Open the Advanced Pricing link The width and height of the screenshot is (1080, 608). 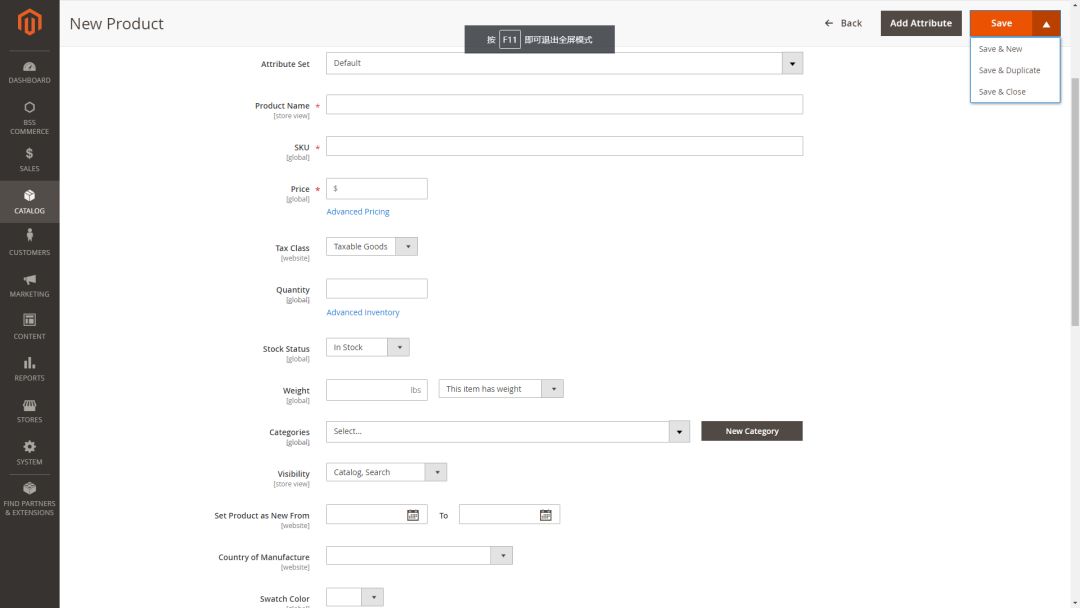click(358, 212)
